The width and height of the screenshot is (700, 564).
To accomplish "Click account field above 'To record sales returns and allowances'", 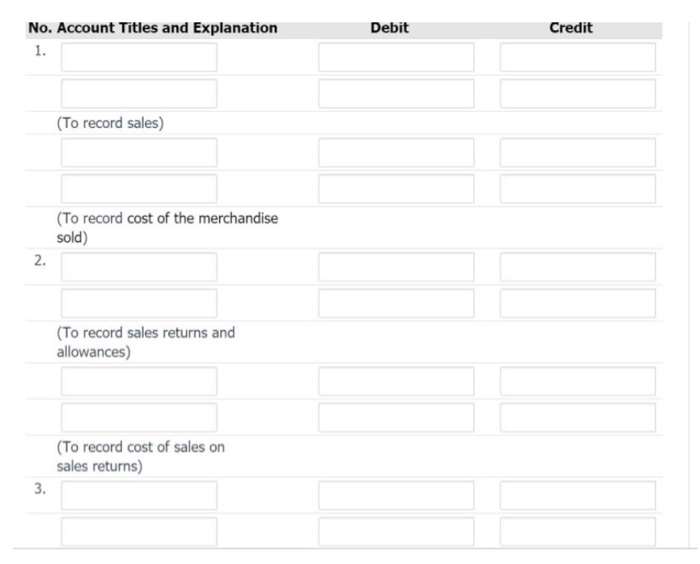I will click(x=139, y=303).
